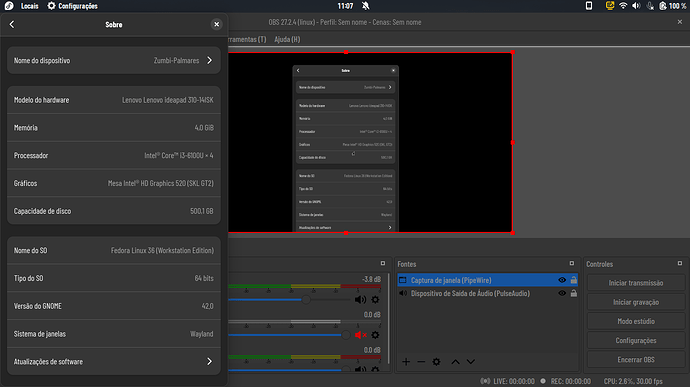Move selected source up

pyautogui.click(x=455, y=362)
